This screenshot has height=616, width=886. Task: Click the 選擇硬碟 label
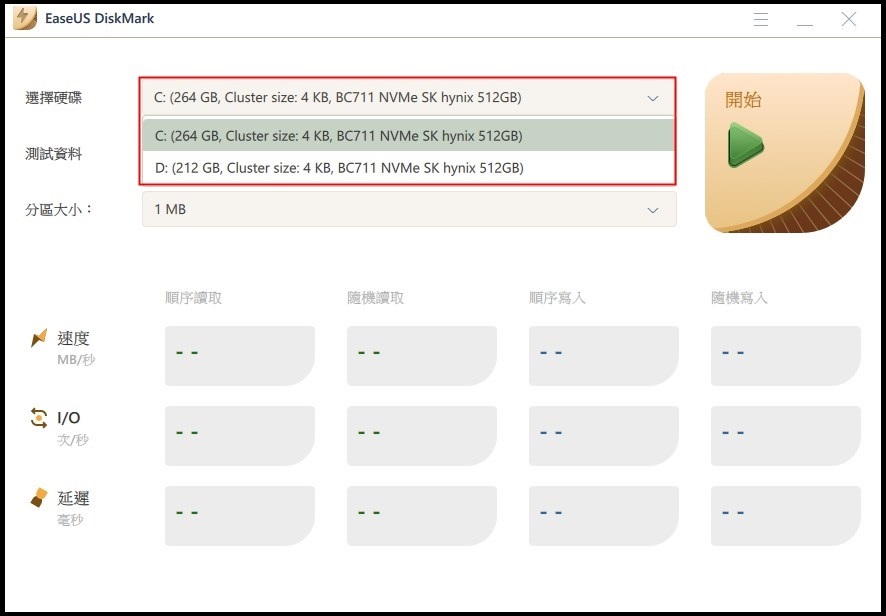point(54,98)
